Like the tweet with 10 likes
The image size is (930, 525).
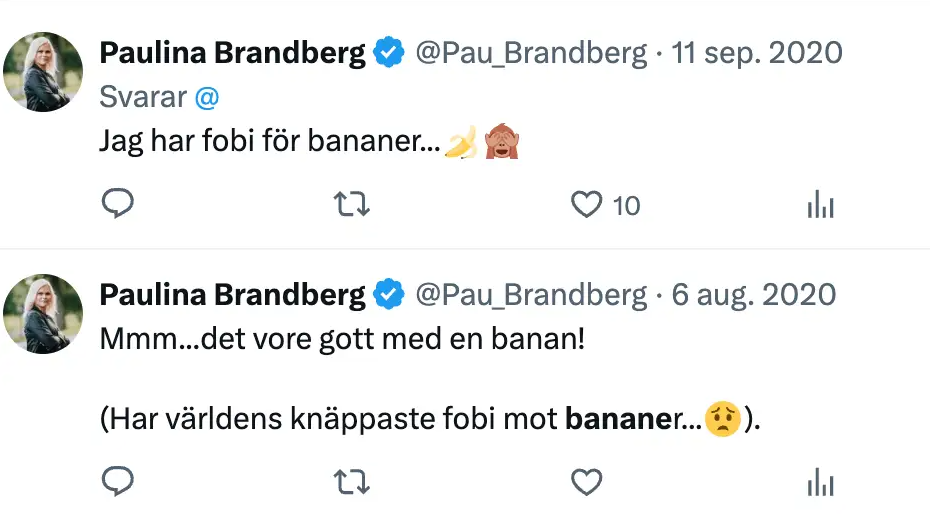(x=586, y=205)
